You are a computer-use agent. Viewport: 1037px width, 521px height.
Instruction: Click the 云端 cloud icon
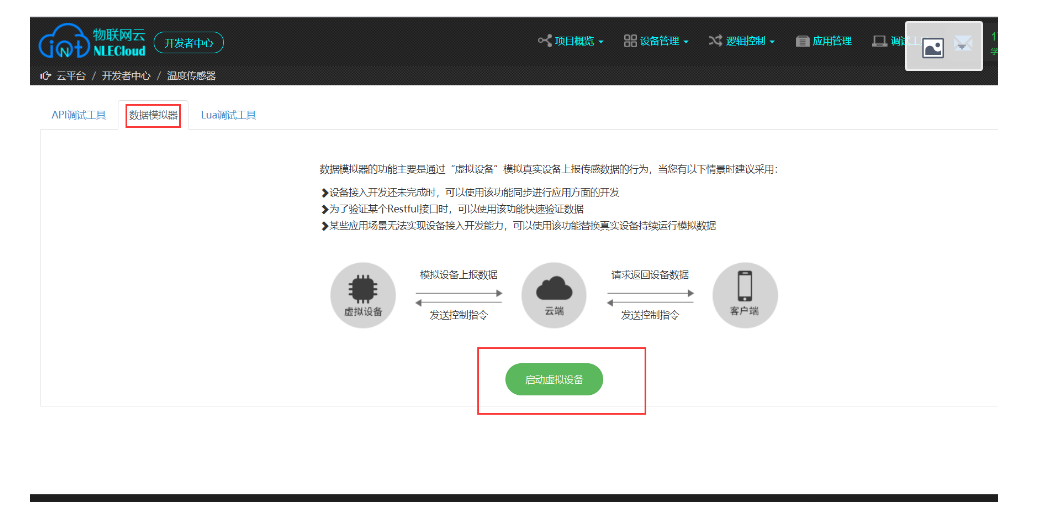554,289
